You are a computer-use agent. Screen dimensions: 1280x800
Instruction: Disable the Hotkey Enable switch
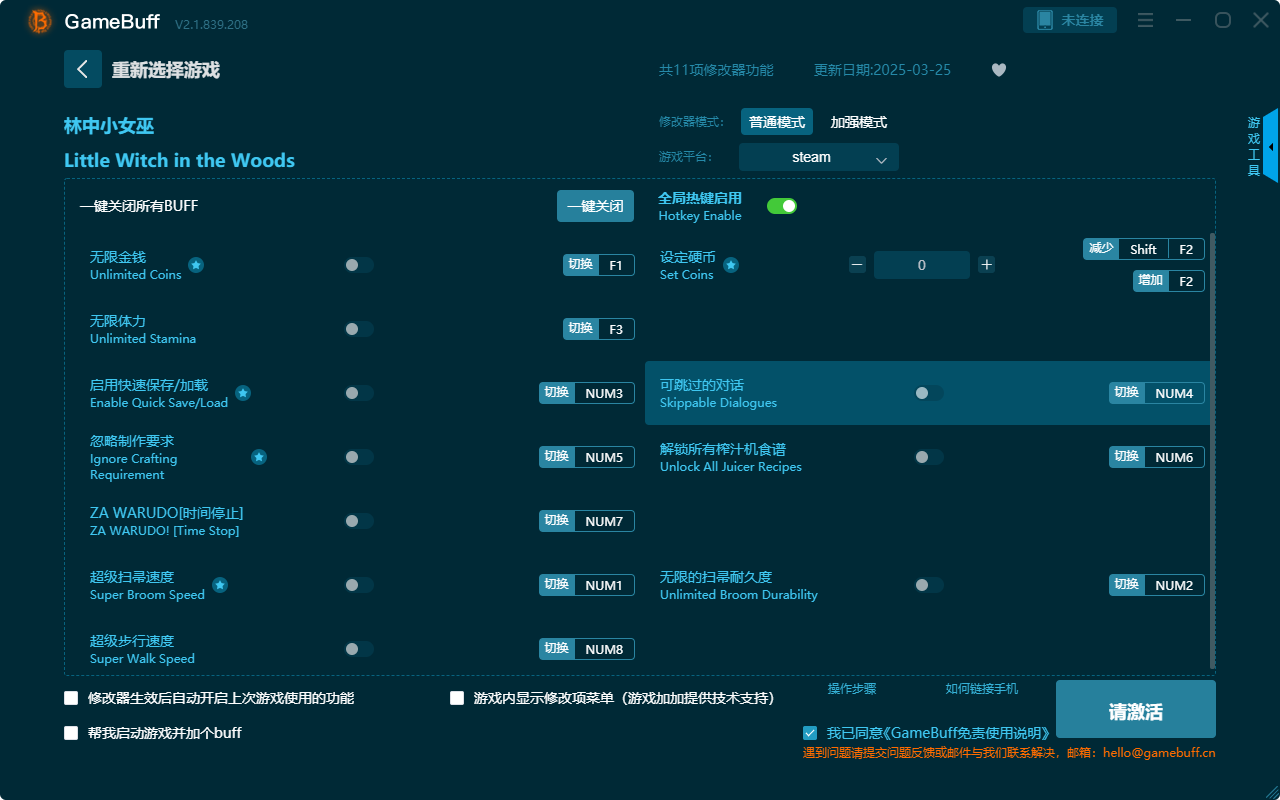coord(781,204)
